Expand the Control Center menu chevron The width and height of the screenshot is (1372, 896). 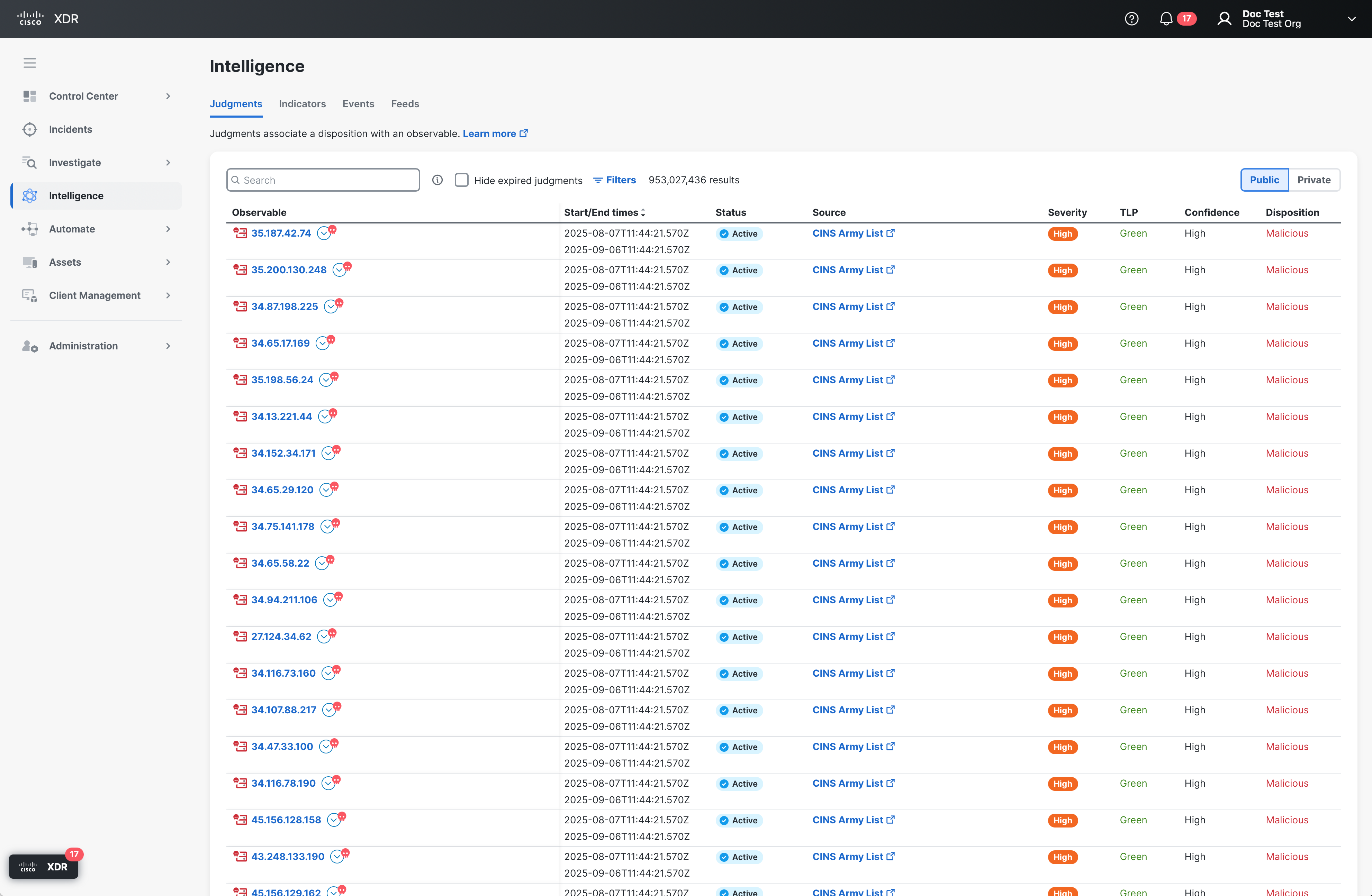click(168, 96)
